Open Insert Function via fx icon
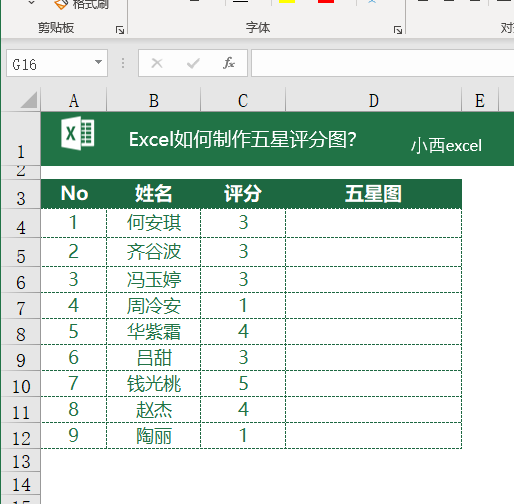The height and width of the screenshot is (504, 514). coord(229,63)
